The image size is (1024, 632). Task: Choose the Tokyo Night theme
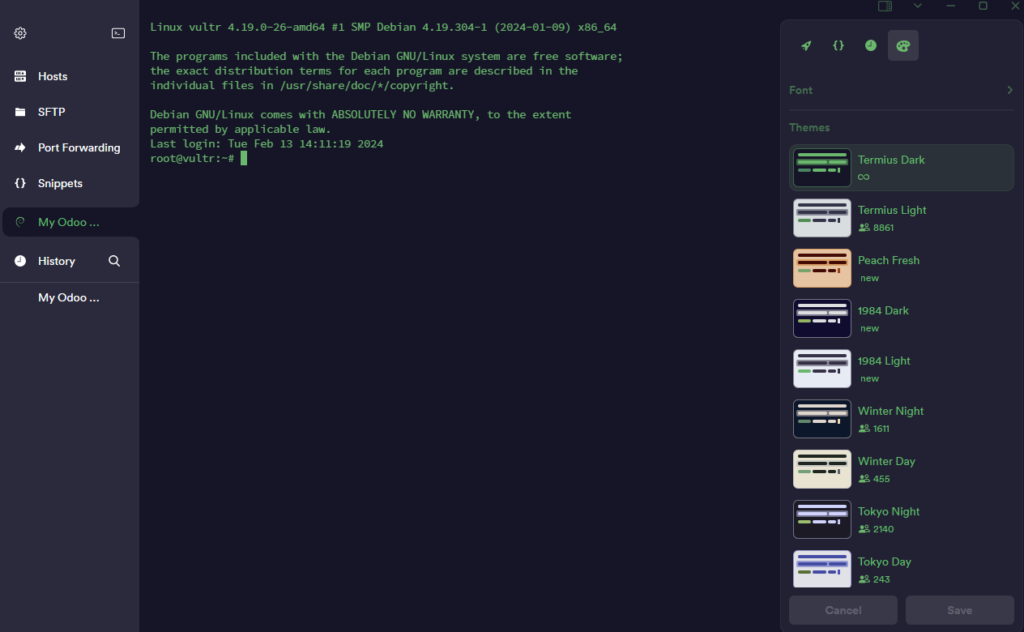pyautogui.click(x=900, y=519)
